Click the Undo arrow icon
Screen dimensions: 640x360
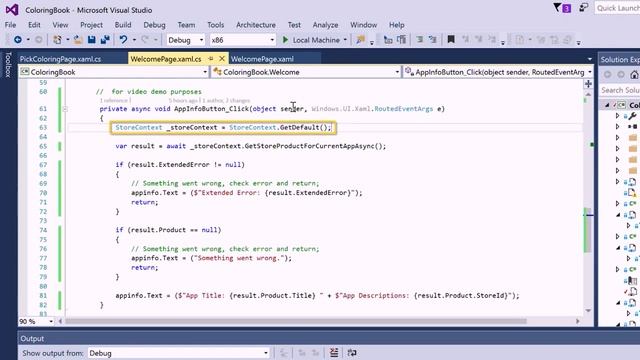click(x=123, y=40)
